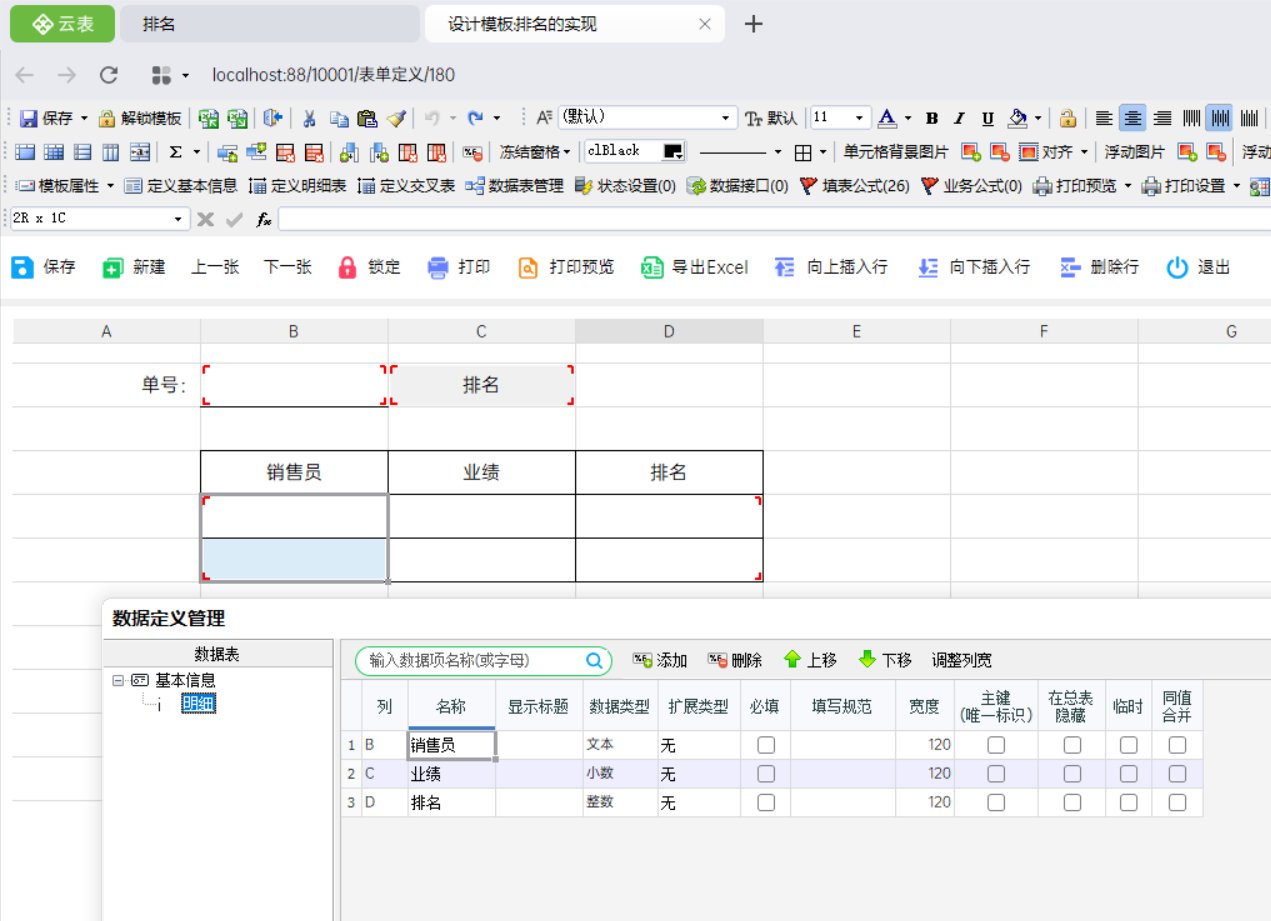Click 删除行 button
The width and height of the screenshot is (1271, 921).
coord(1099,267)
